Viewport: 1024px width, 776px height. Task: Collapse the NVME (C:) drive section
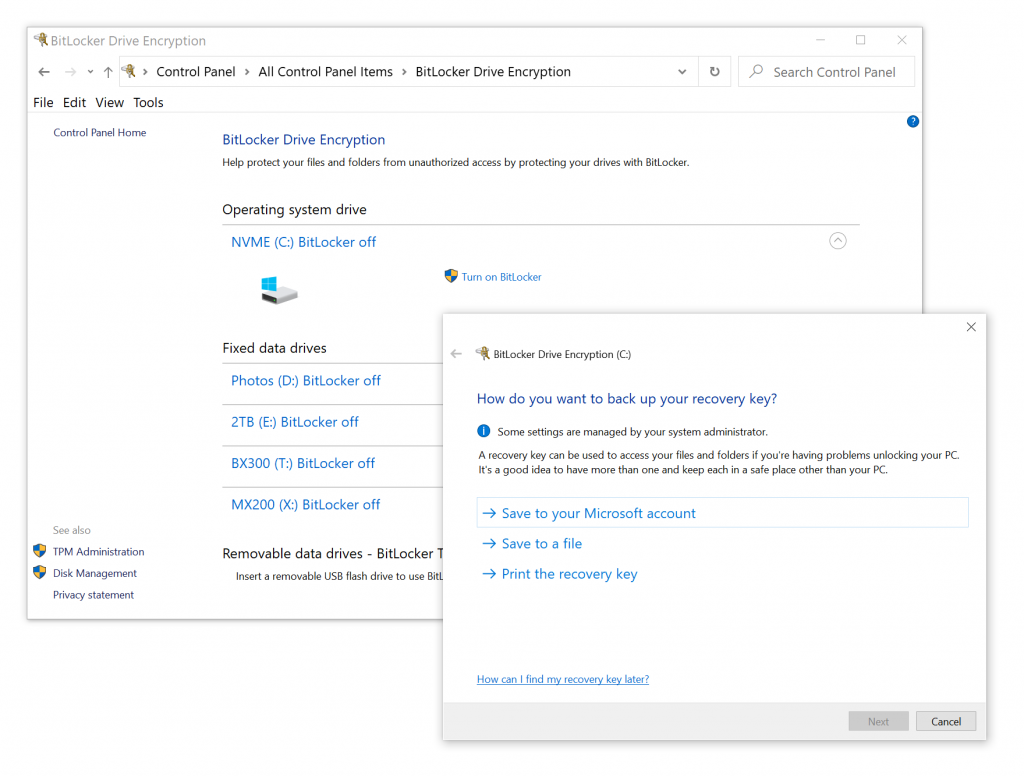(837, 240)
